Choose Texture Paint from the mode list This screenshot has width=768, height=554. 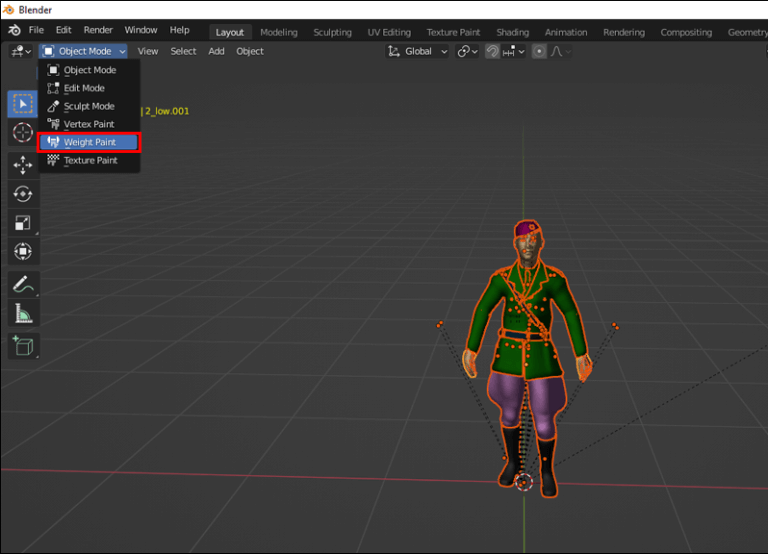(89, 160)
